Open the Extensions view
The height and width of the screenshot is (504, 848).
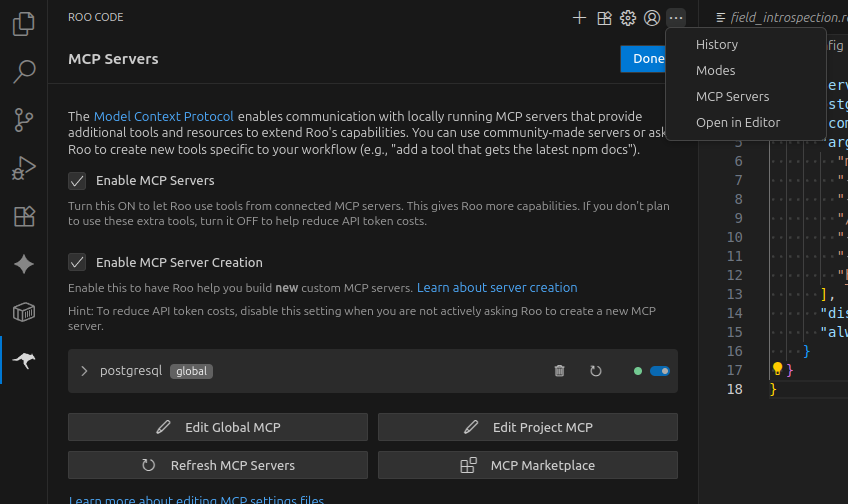[x=24, y=216]
